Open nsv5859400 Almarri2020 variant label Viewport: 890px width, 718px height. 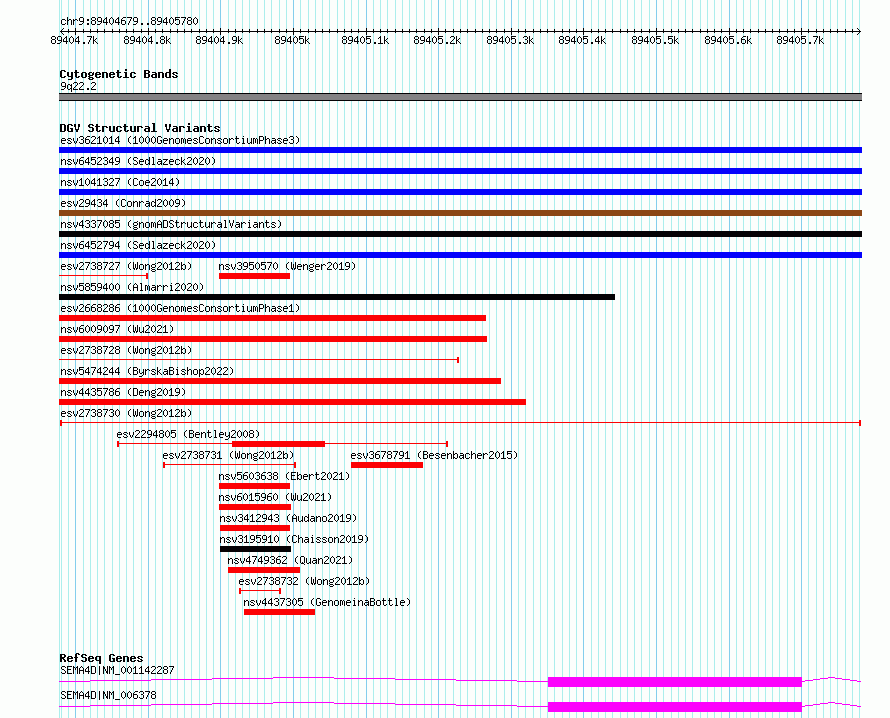(132, 287)
